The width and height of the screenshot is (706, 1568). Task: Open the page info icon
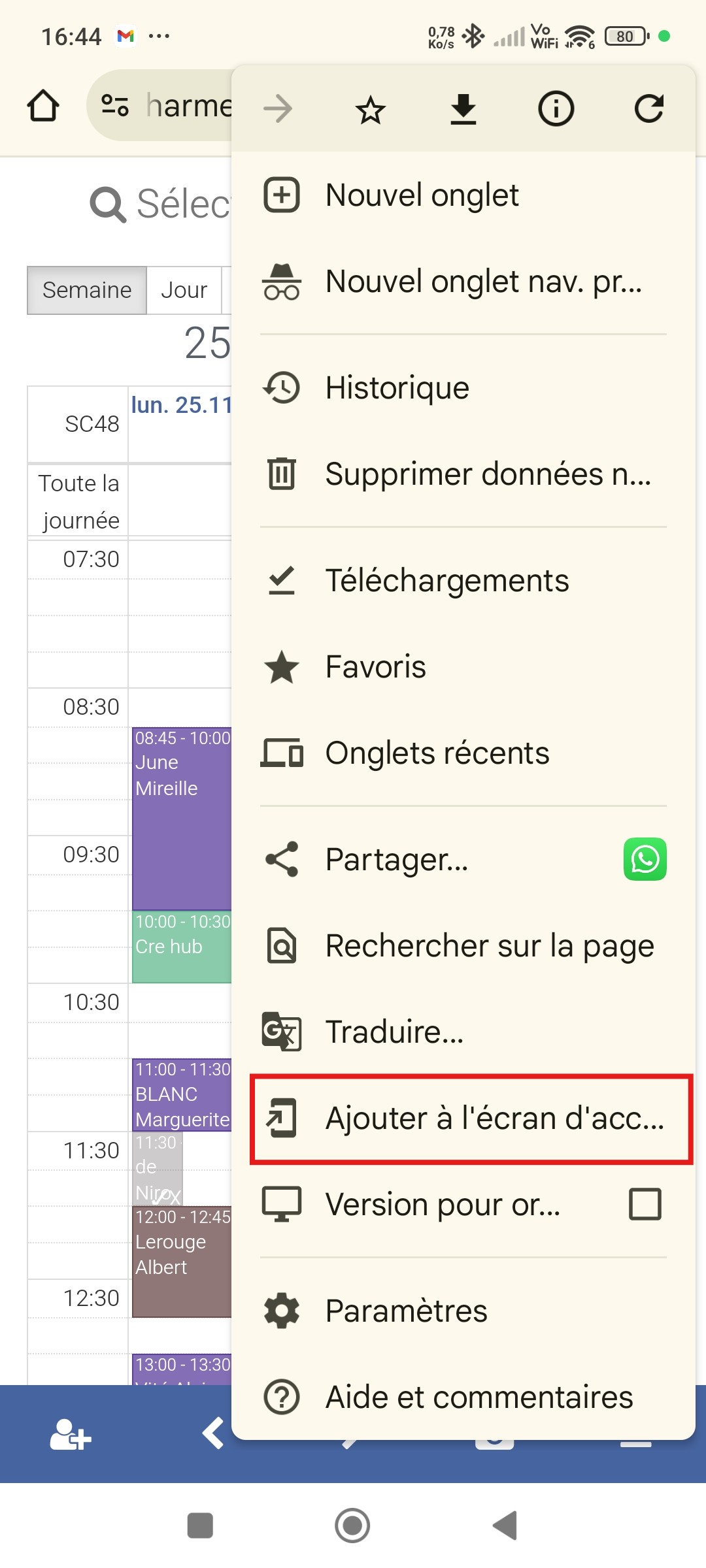556,109
